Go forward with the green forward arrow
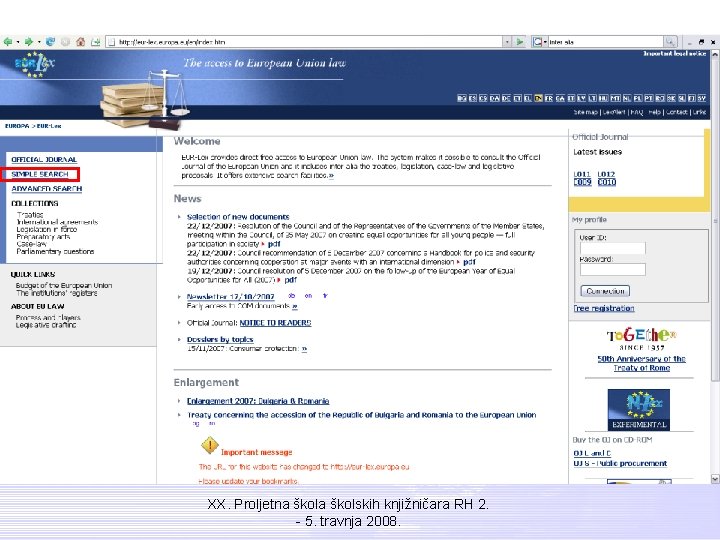The width and height of the screenshot is (720, 540). click(28, 42)
